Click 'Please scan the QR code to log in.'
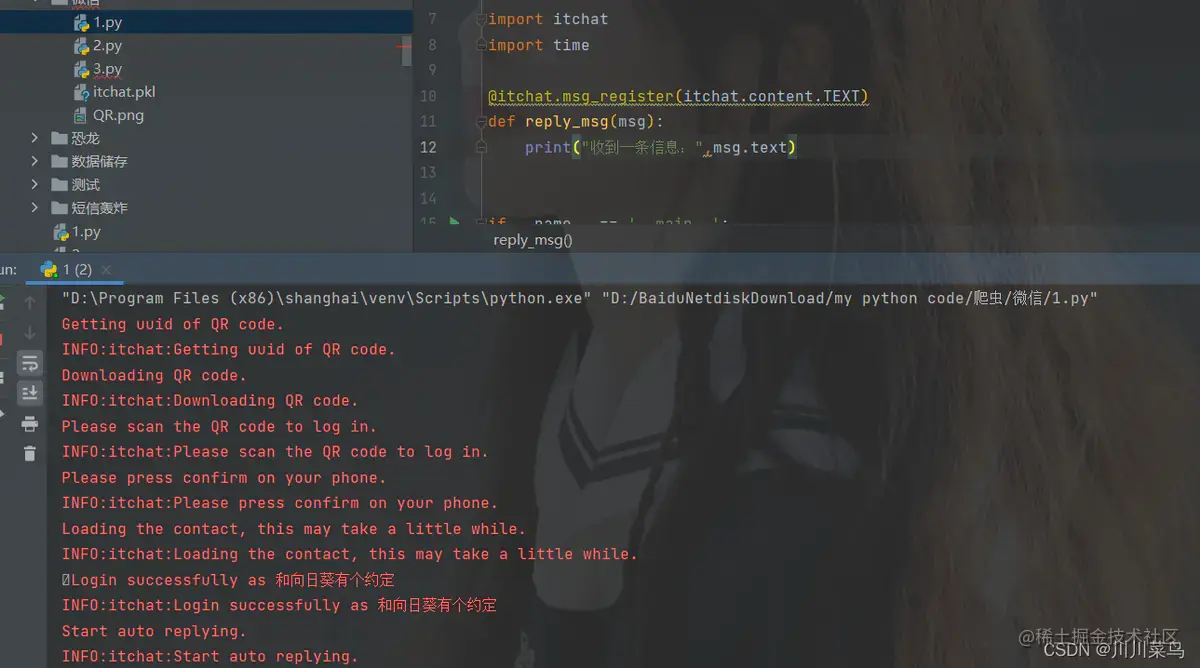The image size is (1200, 668). (x=219, y=426)
